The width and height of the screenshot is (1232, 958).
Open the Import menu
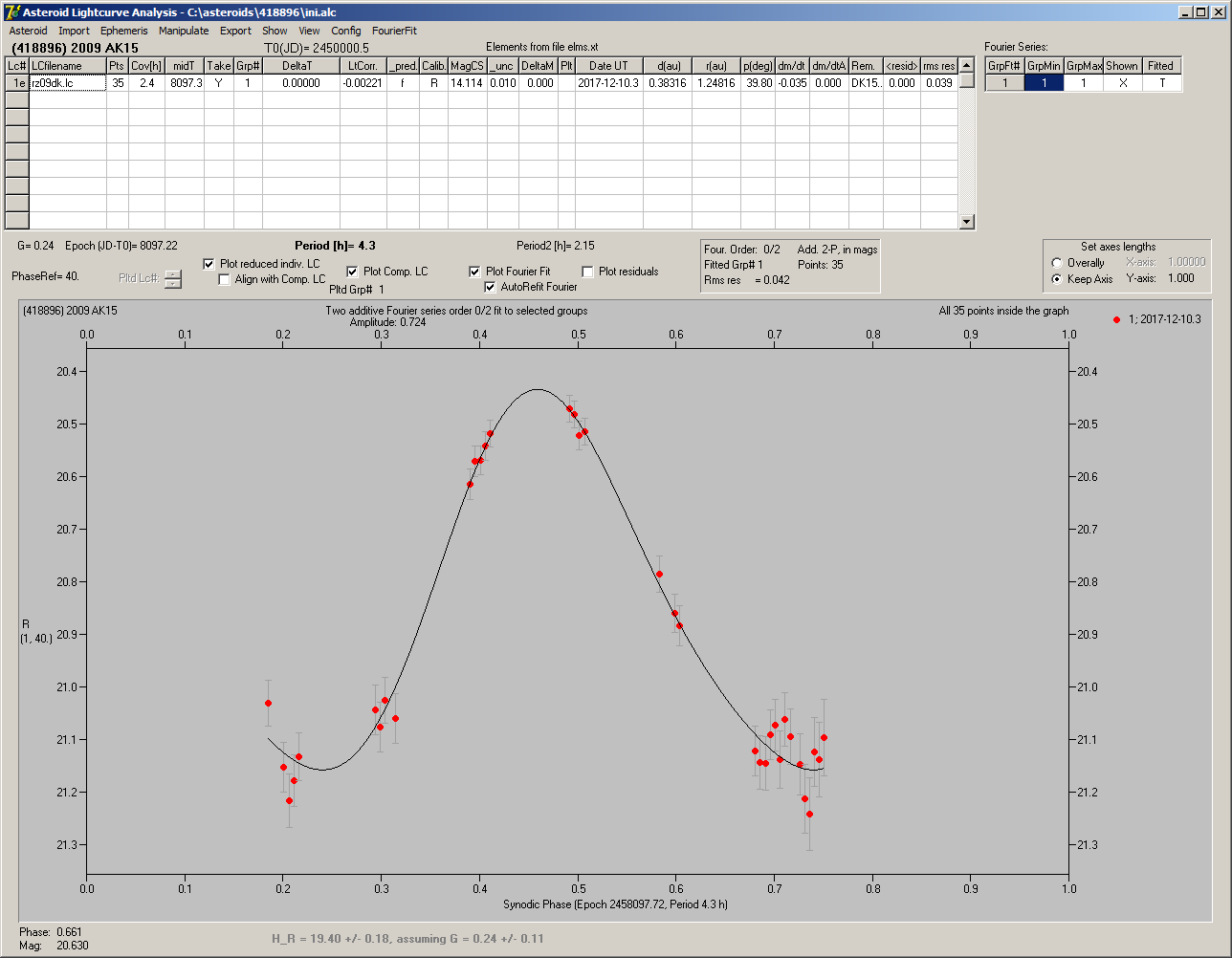click(x=74, y=31)
